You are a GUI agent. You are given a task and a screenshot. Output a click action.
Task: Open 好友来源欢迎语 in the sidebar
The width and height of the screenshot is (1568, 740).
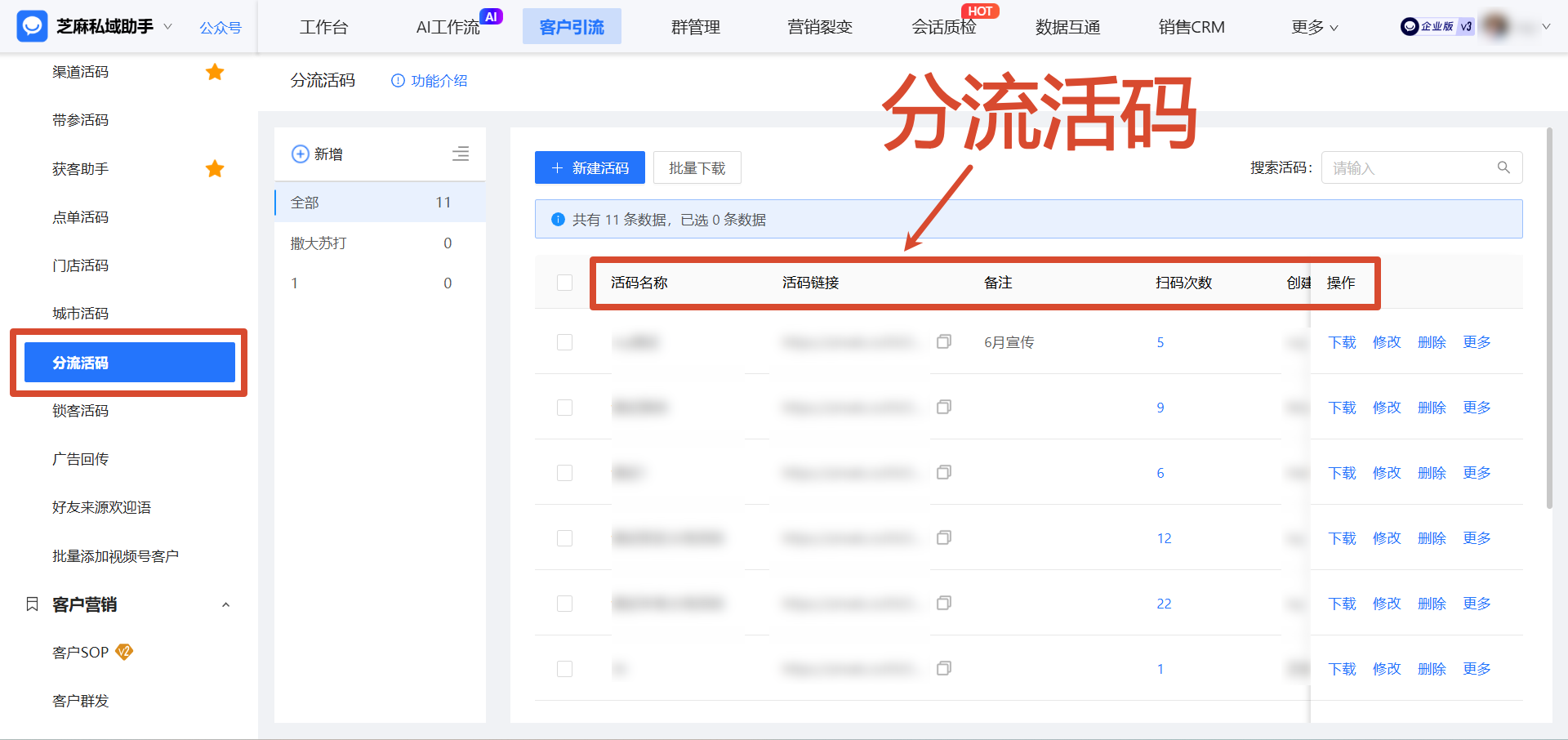101,507
